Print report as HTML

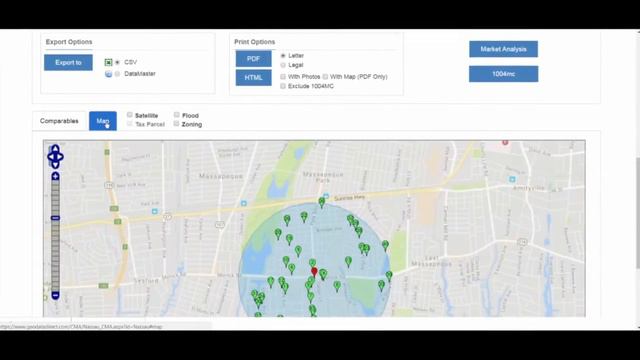(253, 78)
